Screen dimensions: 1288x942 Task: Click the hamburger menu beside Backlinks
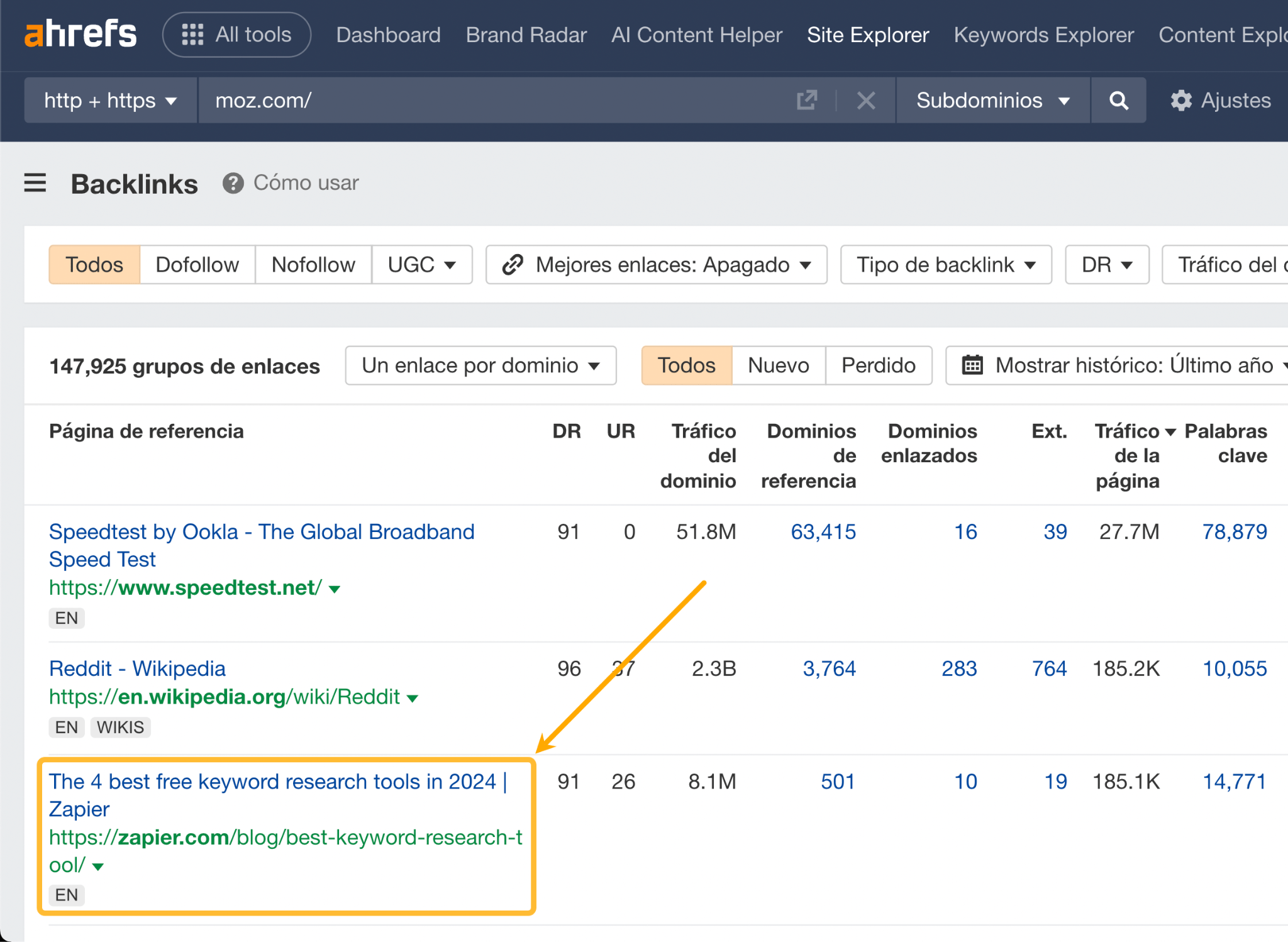pos(35,183)
